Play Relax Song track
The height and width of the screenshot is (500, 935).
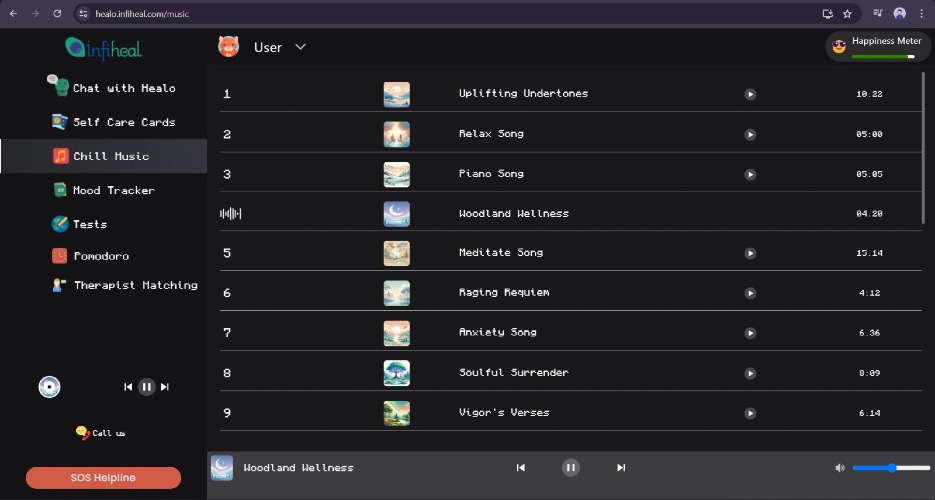(x=750, y=135)
